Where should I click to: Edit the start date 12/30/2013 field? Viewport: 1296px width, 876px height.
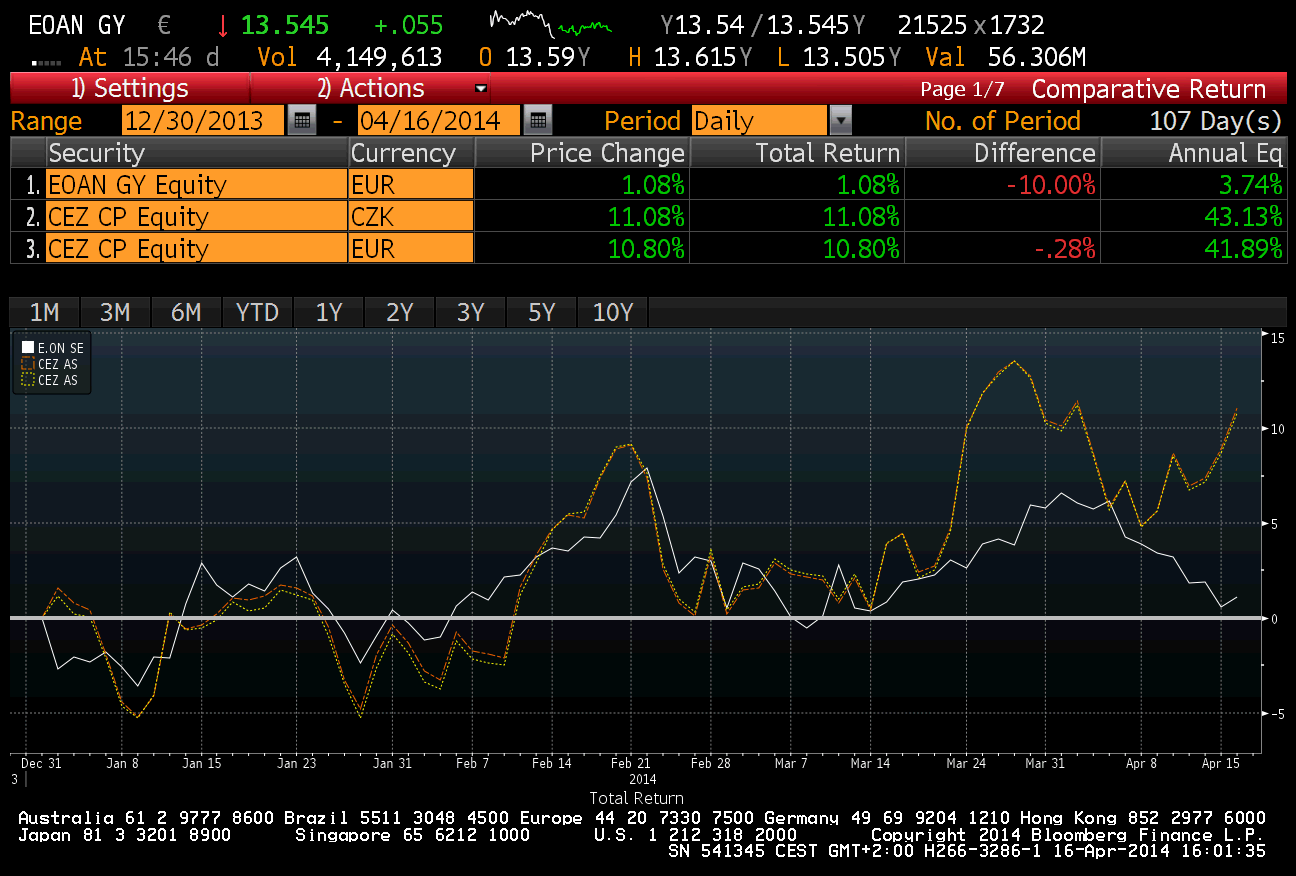click(203, 121)
